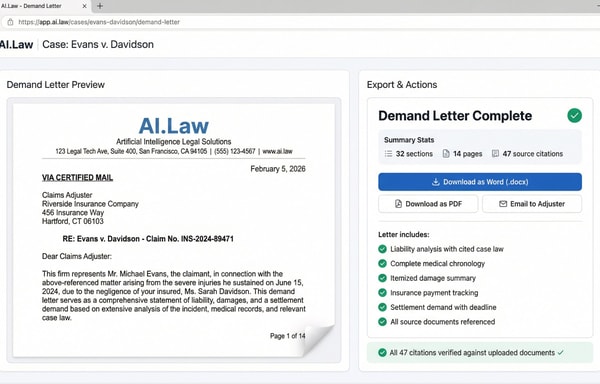This screenshot has width=600, height=384.
Task: Click the PDF file icon
Action: tap(398, 204)
